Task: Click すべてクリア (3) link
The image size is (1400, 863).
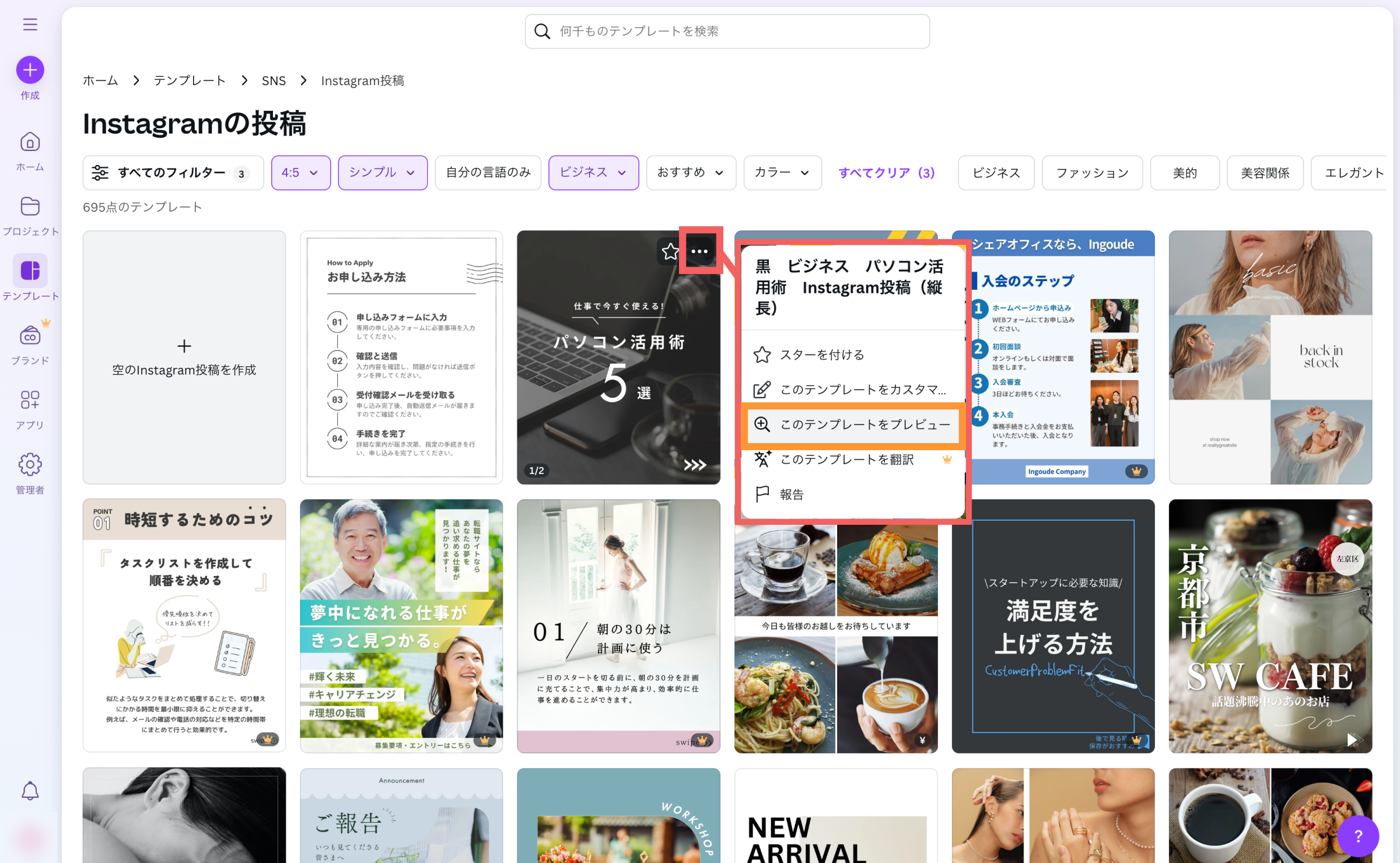Action: (886, 173)
